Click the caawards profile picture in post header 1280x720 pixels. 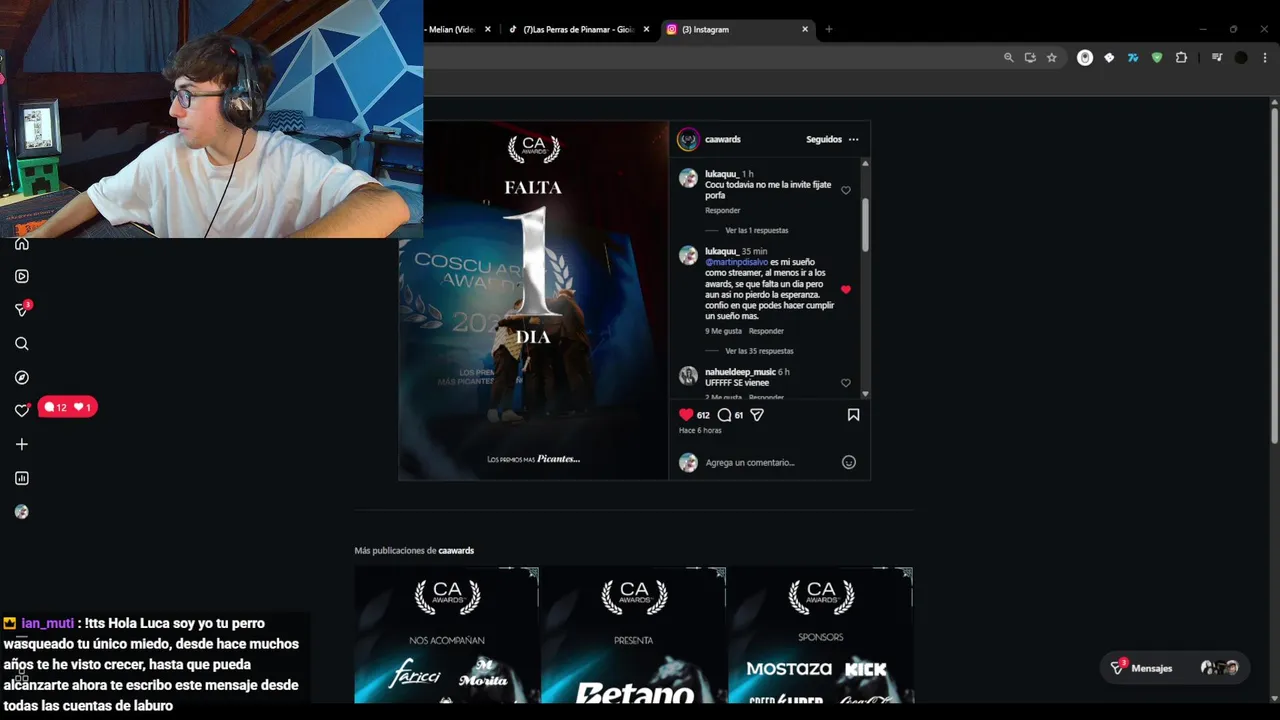[688, 140]
